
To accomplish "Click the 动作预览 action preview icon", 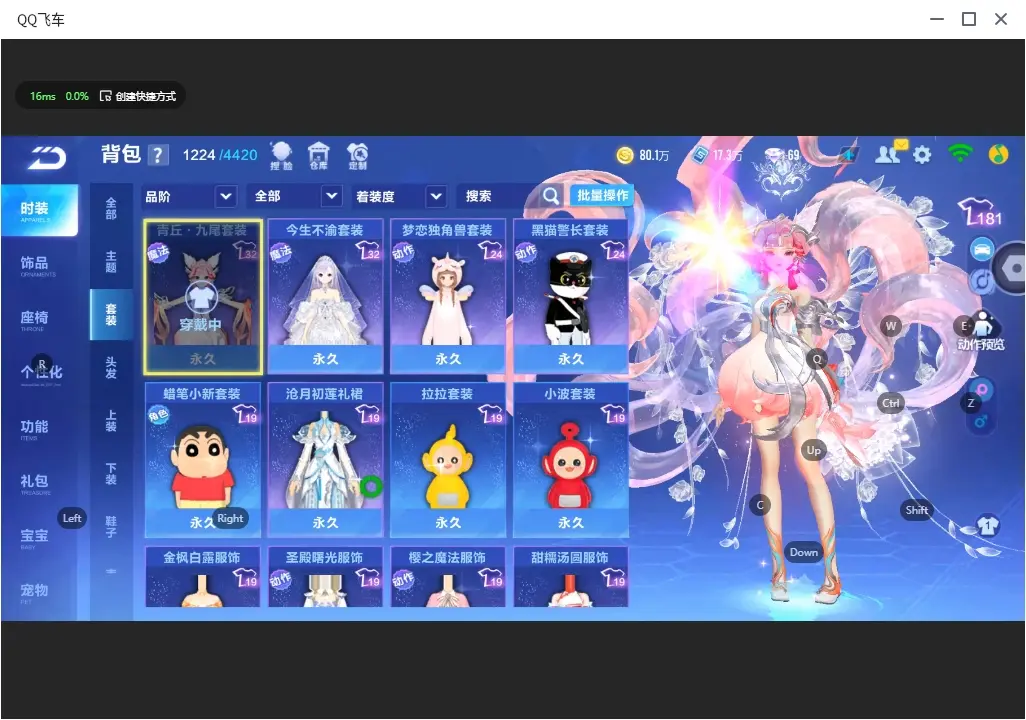I will click(981, 331).
